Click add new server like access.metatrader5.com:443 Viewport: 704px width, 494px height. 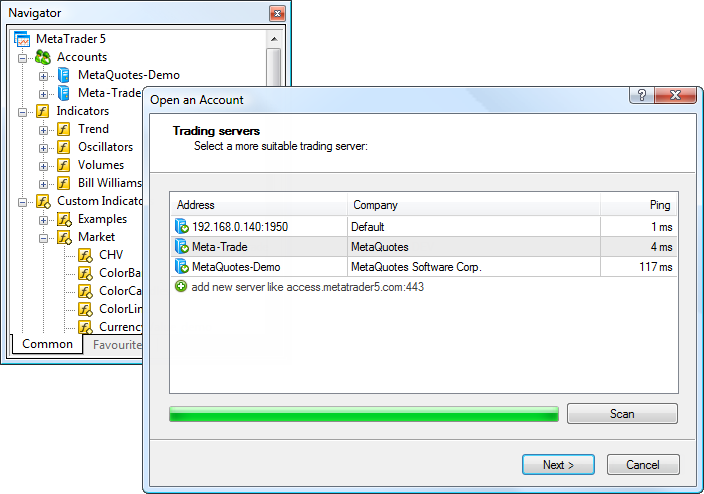[308, 287]
